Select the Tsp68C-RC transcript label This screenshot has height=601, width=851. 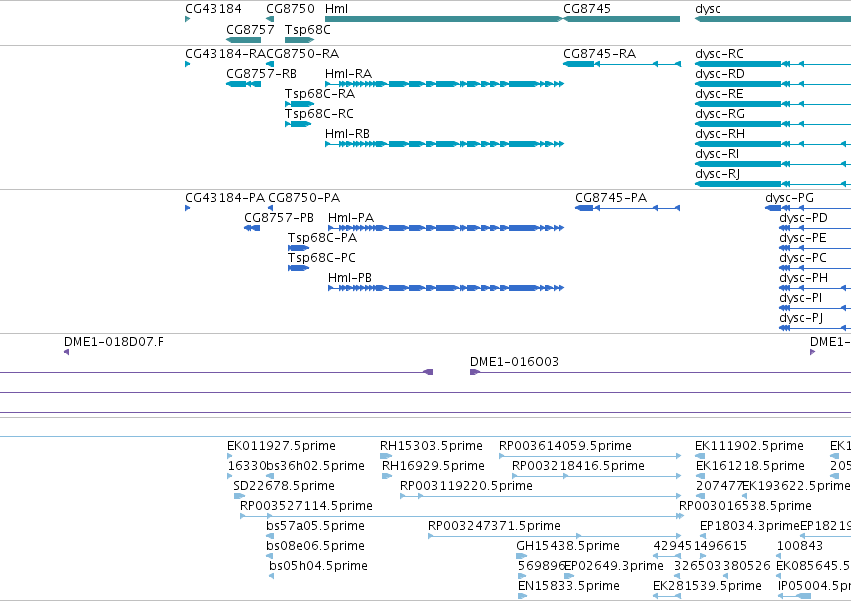tap(320, 113)
